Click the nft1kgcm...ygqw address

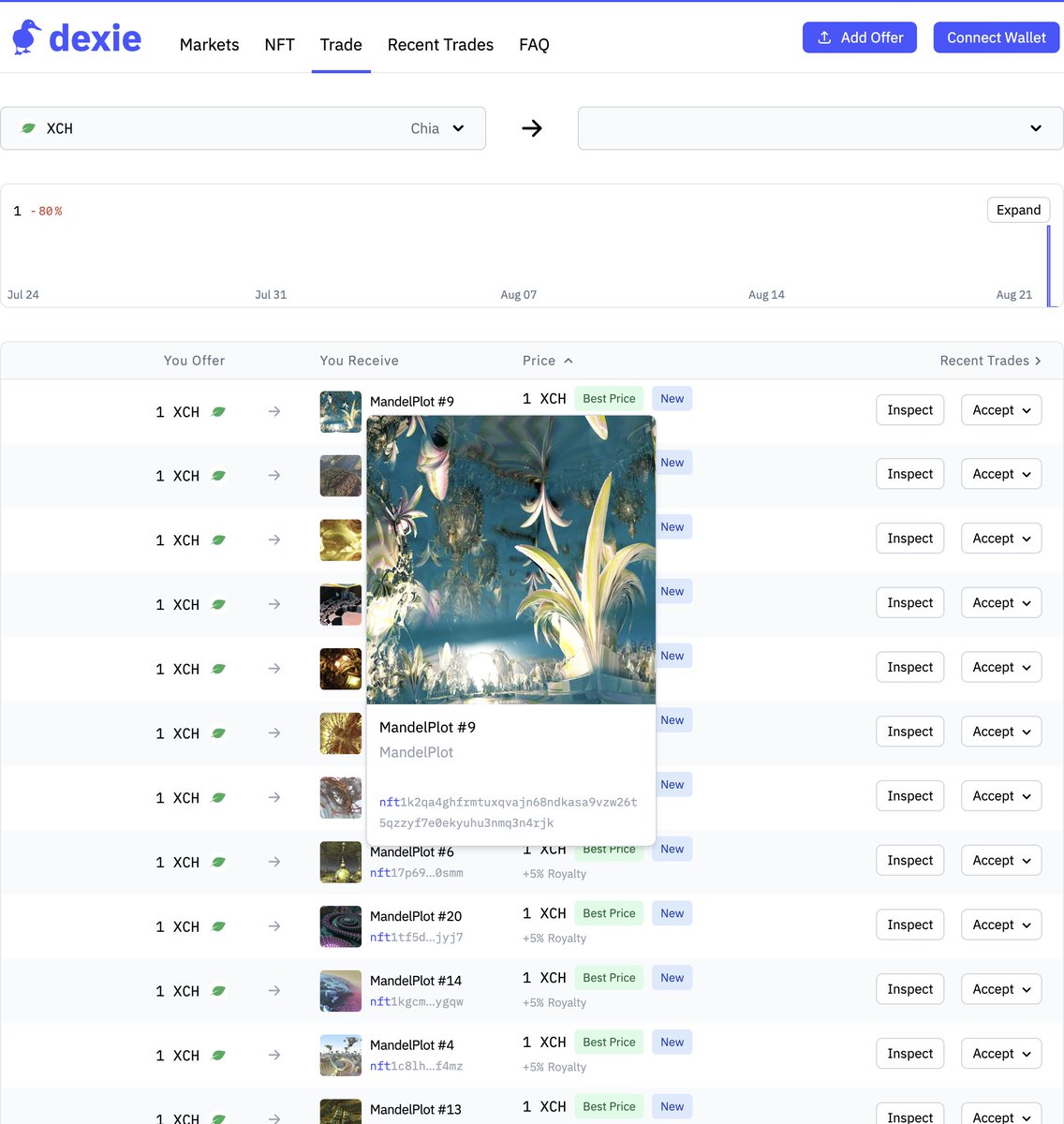417,1002
